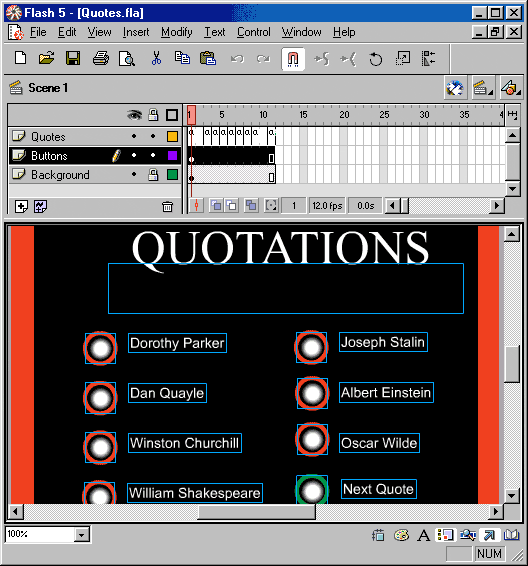Open the Edit menu
528x566 pixels.
[x=67, y=32]
